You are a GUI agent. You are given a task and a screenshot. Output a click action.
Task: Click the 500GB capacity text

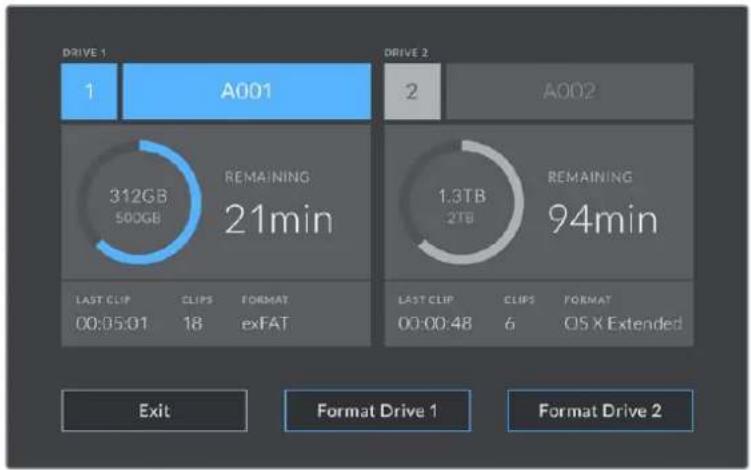(138, 218)
